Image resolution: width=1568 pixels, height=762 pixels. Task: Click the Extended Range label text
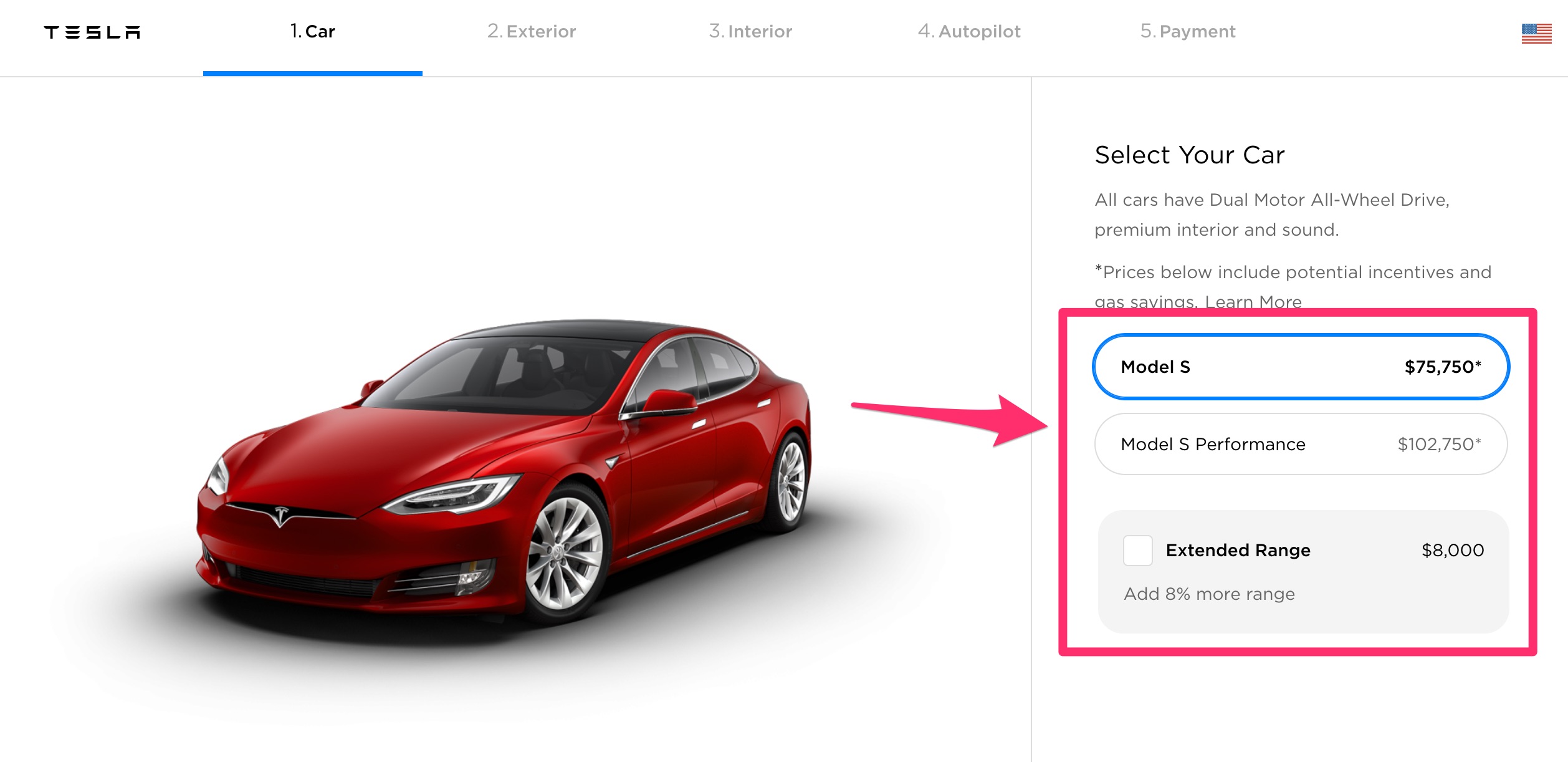[x=1238, y=550]
